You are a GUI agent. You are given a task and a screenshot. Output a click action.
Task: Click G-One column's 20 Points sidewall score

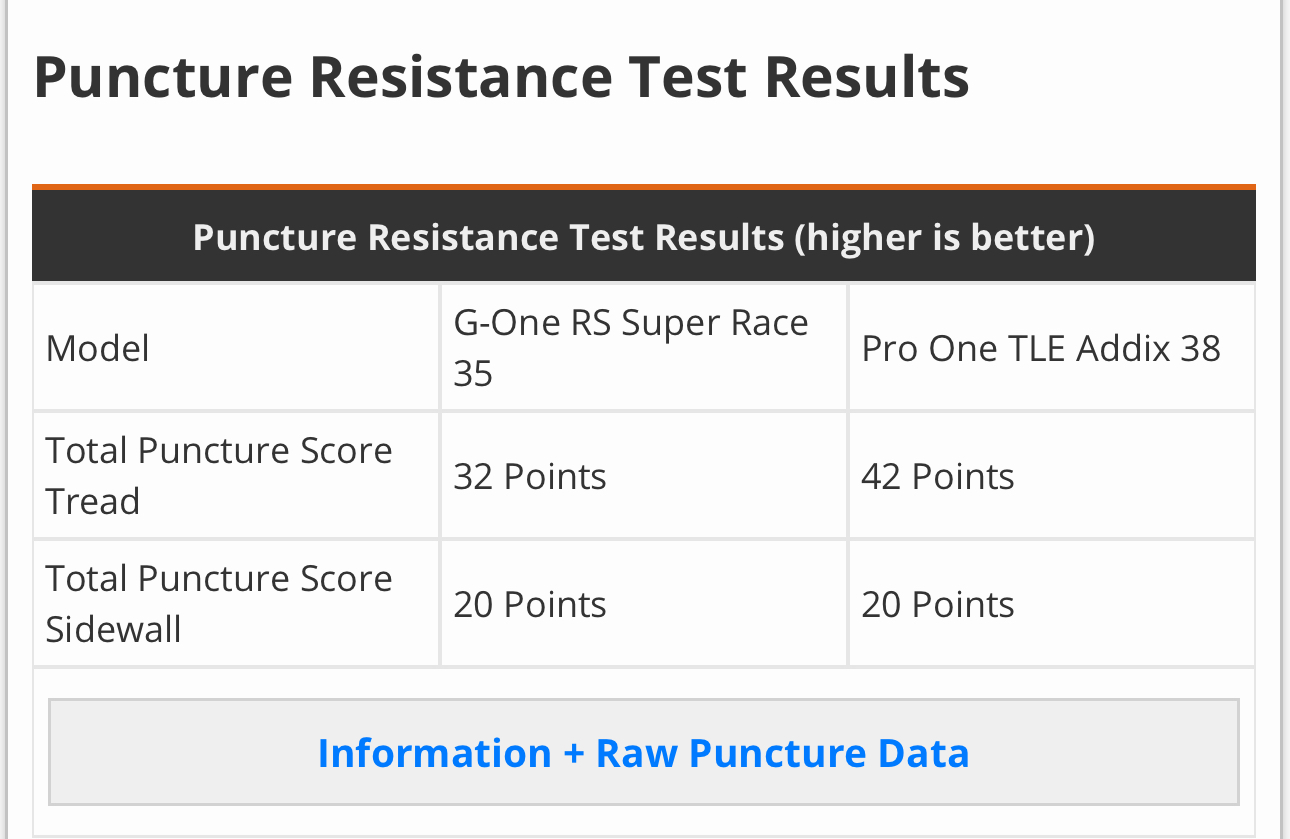click(530, 604)
